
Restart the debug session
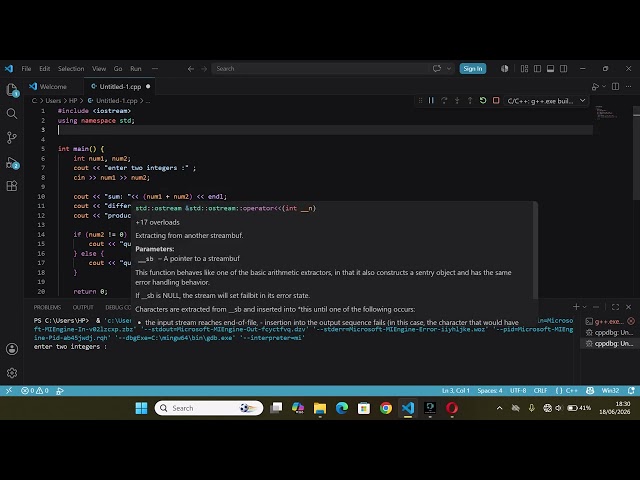tap(483, 100)
